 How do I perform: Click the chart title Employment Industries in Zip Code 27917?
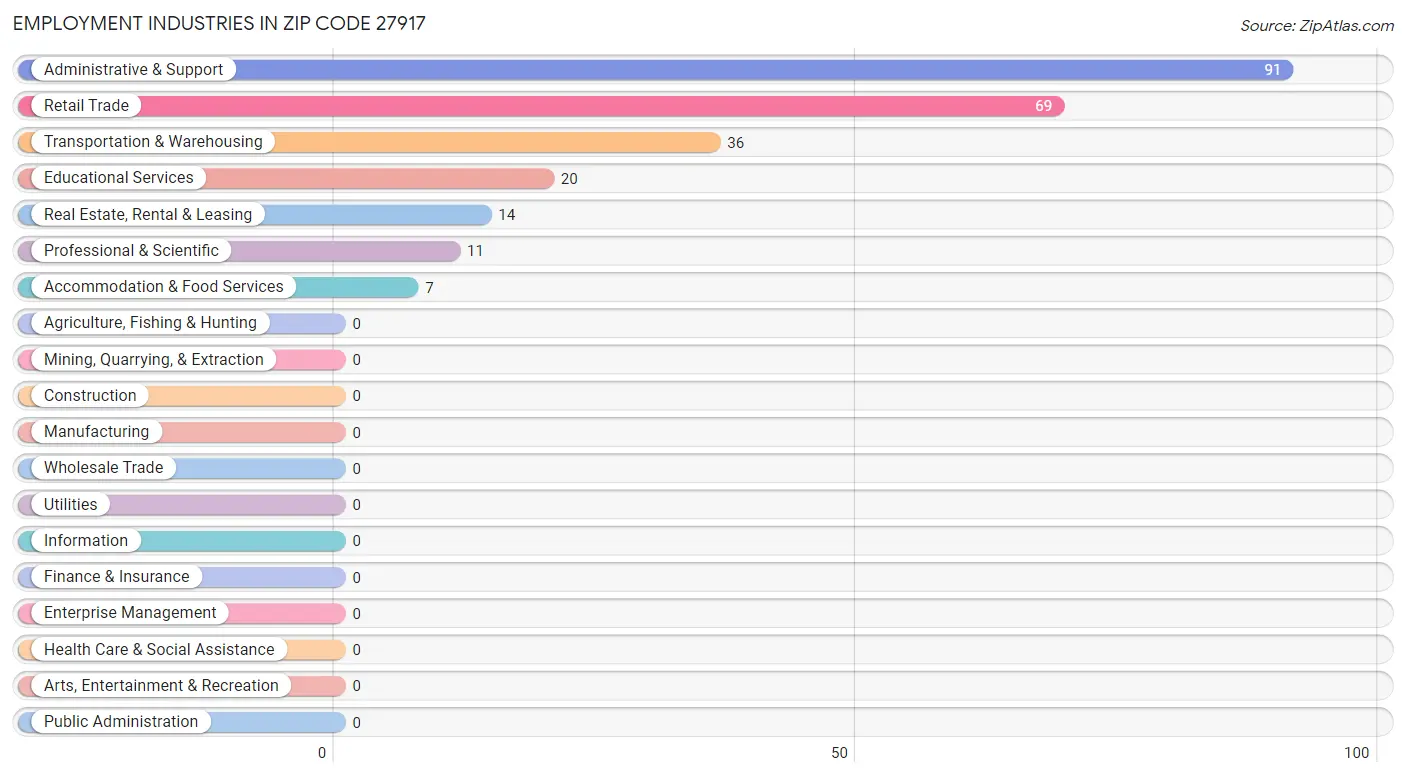(x=219, y=23)
